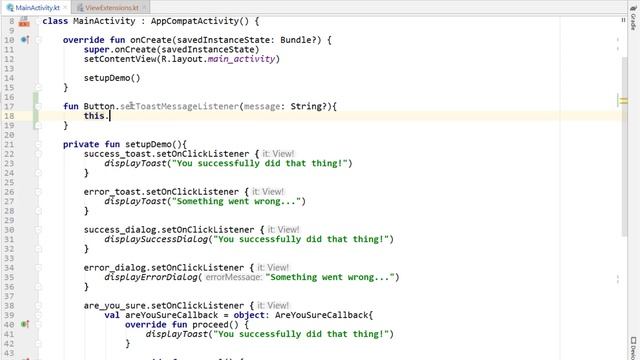Click "Button" receiver type on line 17
This screenshot has height=360, width=640.
[x=99, y=107]
